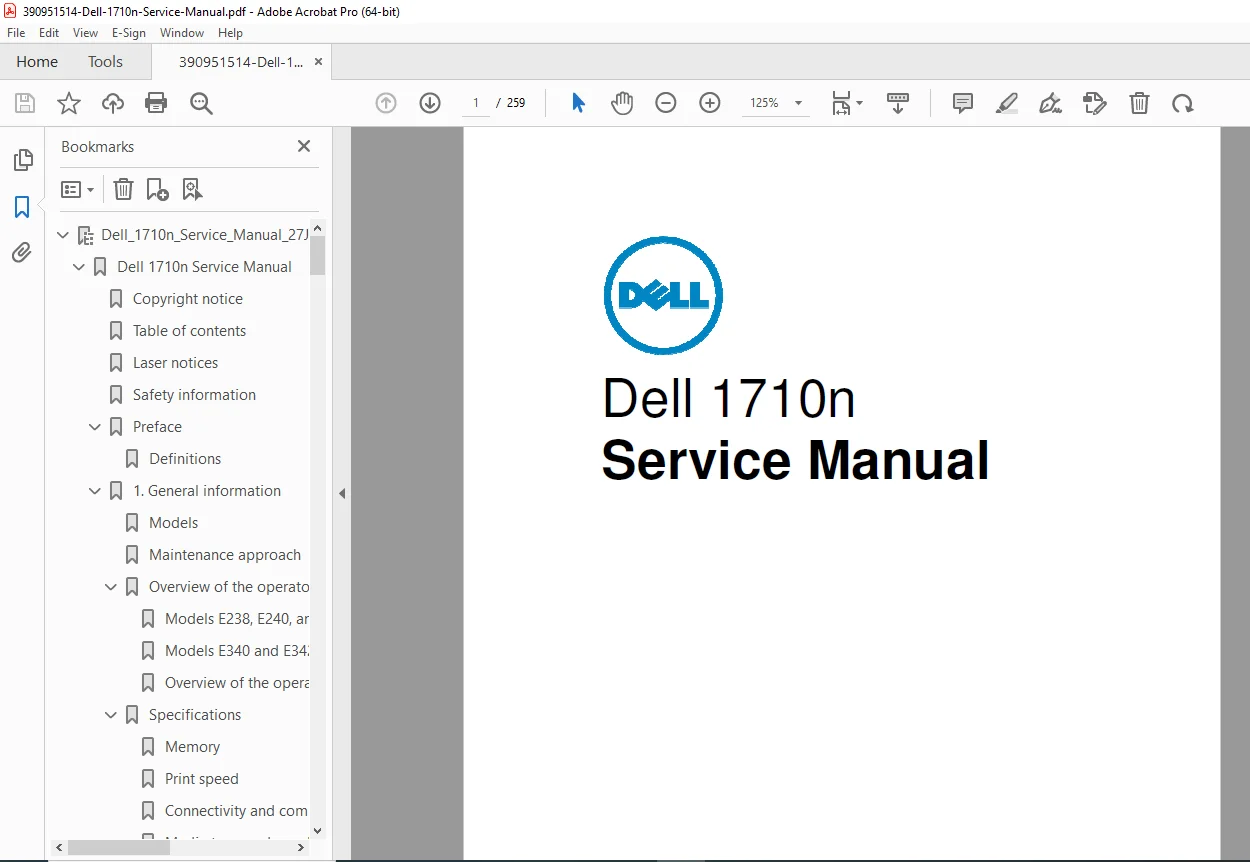The image size is (1250, 862).
Task: Click the fit page scrolling icon
Action: 841,103
